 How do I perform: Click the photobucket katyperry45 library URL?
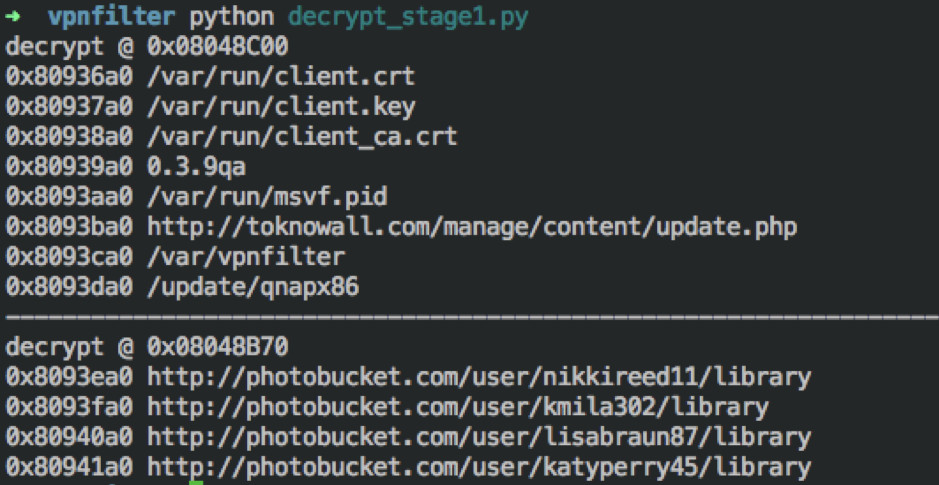click(x=479, y=467)
